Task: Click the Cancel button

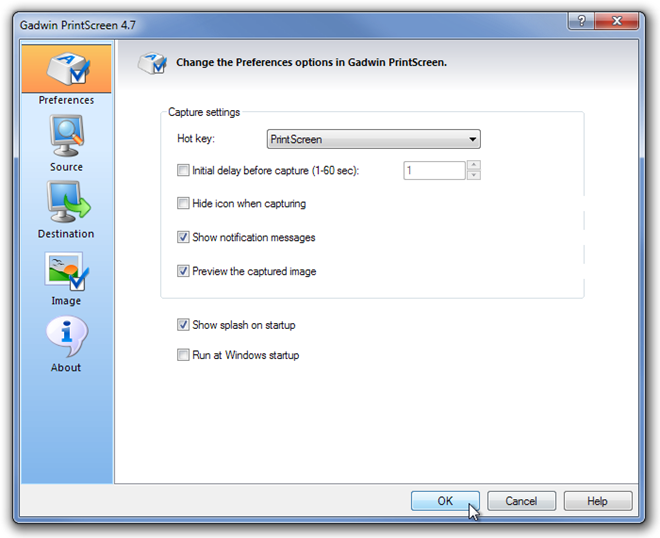Action: pos(521,501)
